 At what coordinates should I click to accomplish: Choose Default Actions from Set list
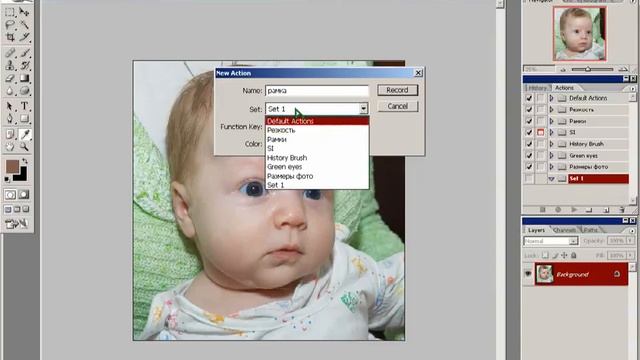pyautogui.click(x=317, y=121)
